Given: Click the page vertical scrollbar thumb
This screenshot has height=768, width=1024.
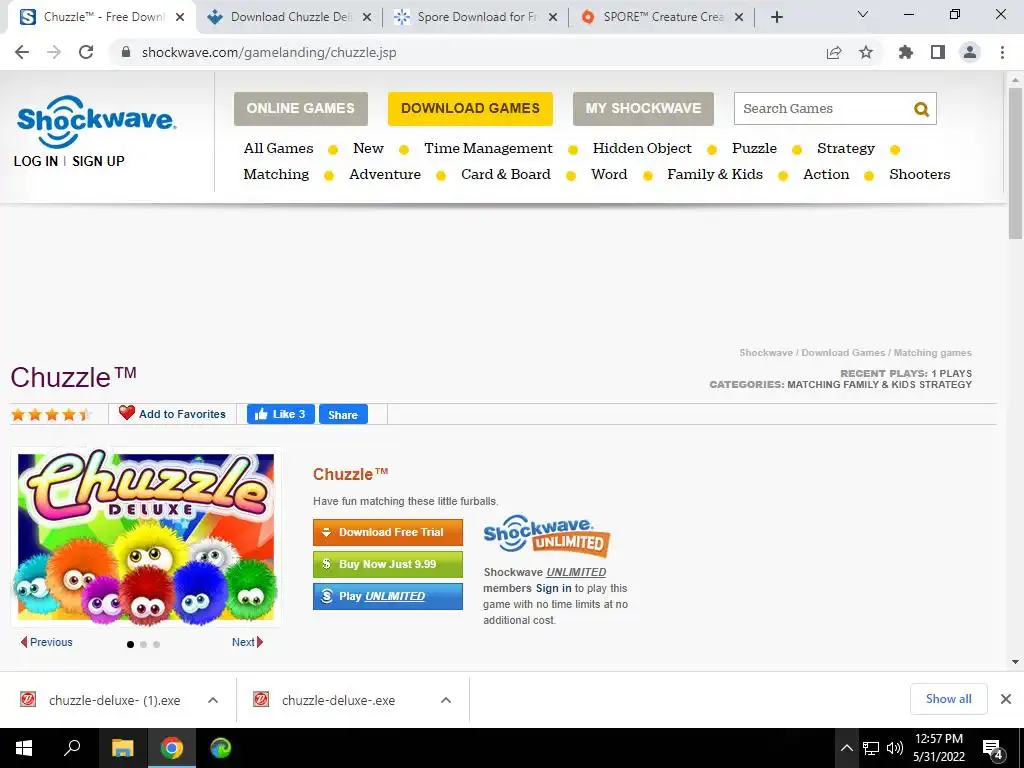Looking at the screenshot, I should coord(1016,163).
